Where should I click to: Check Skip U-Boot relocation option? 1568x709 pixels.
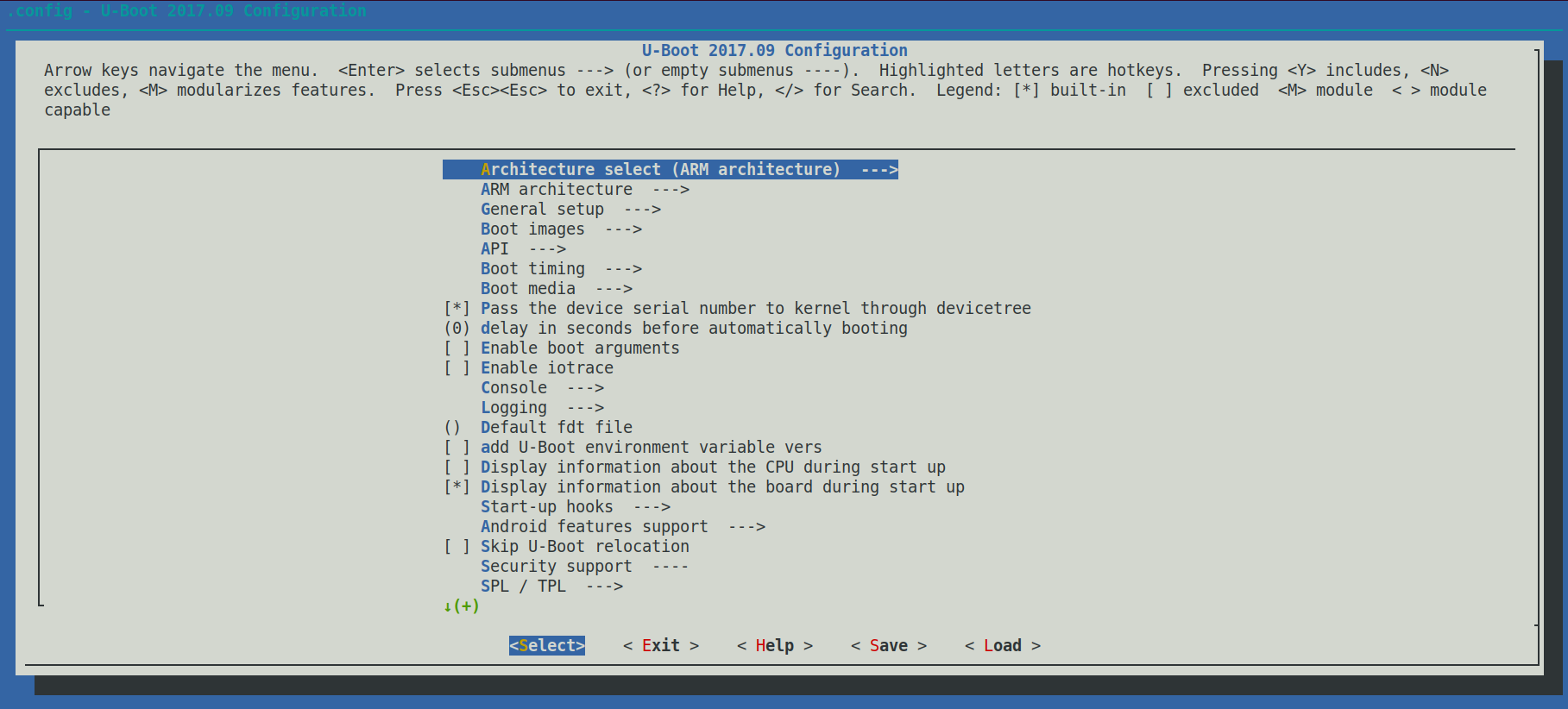click(x=457, y=547)
